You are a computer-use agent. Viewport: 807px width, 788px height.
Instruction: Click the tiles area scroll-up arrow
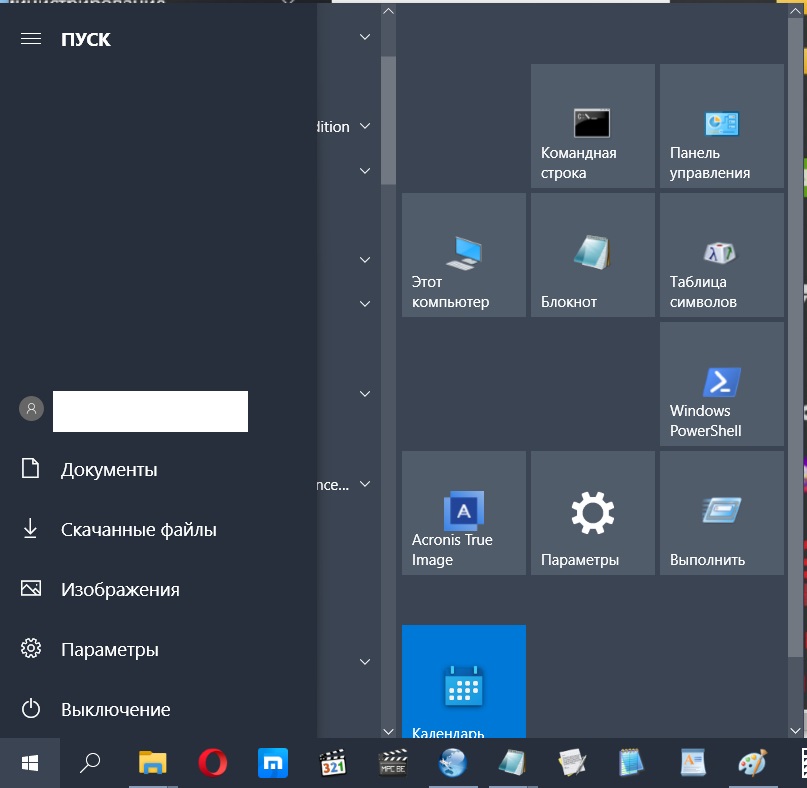(795, 11)
